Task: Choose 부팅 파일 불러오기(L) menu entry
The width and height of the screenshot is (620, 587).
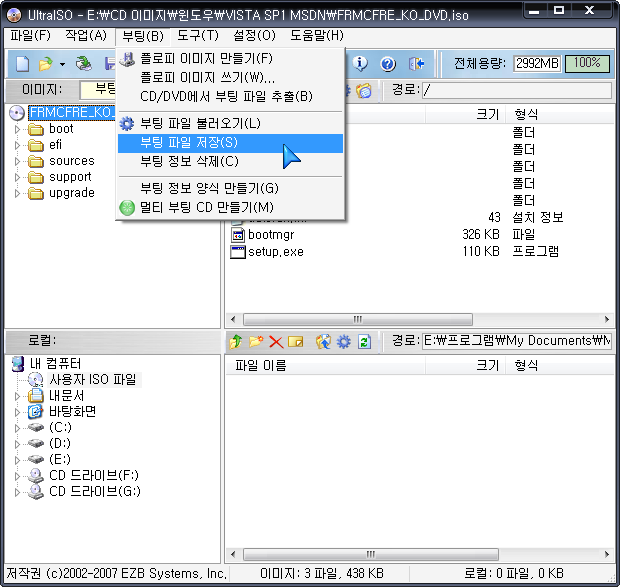Action: pyautogui.click(x=231, y=124)
